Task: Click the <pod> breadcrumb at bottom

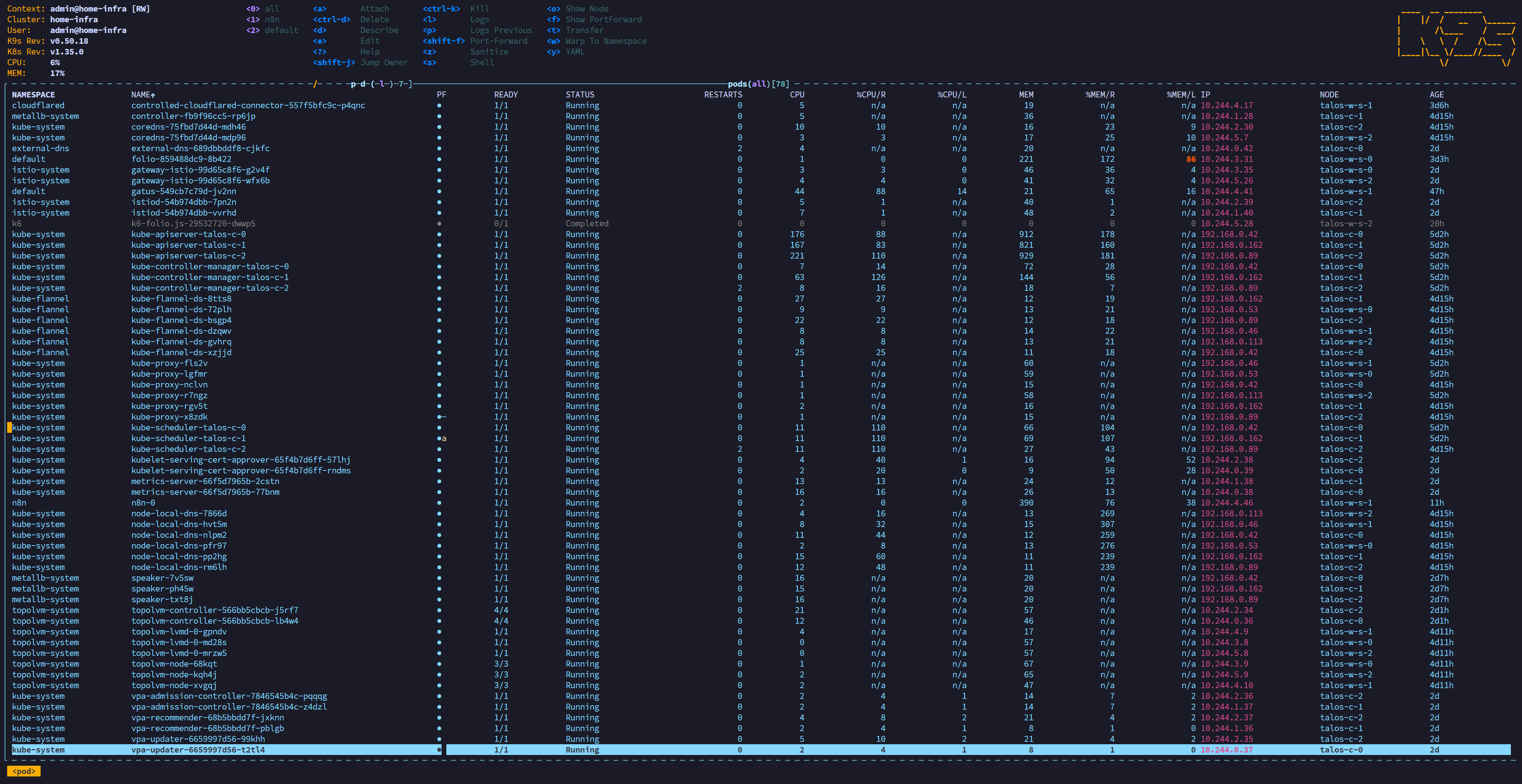Action: pos(23,771)
